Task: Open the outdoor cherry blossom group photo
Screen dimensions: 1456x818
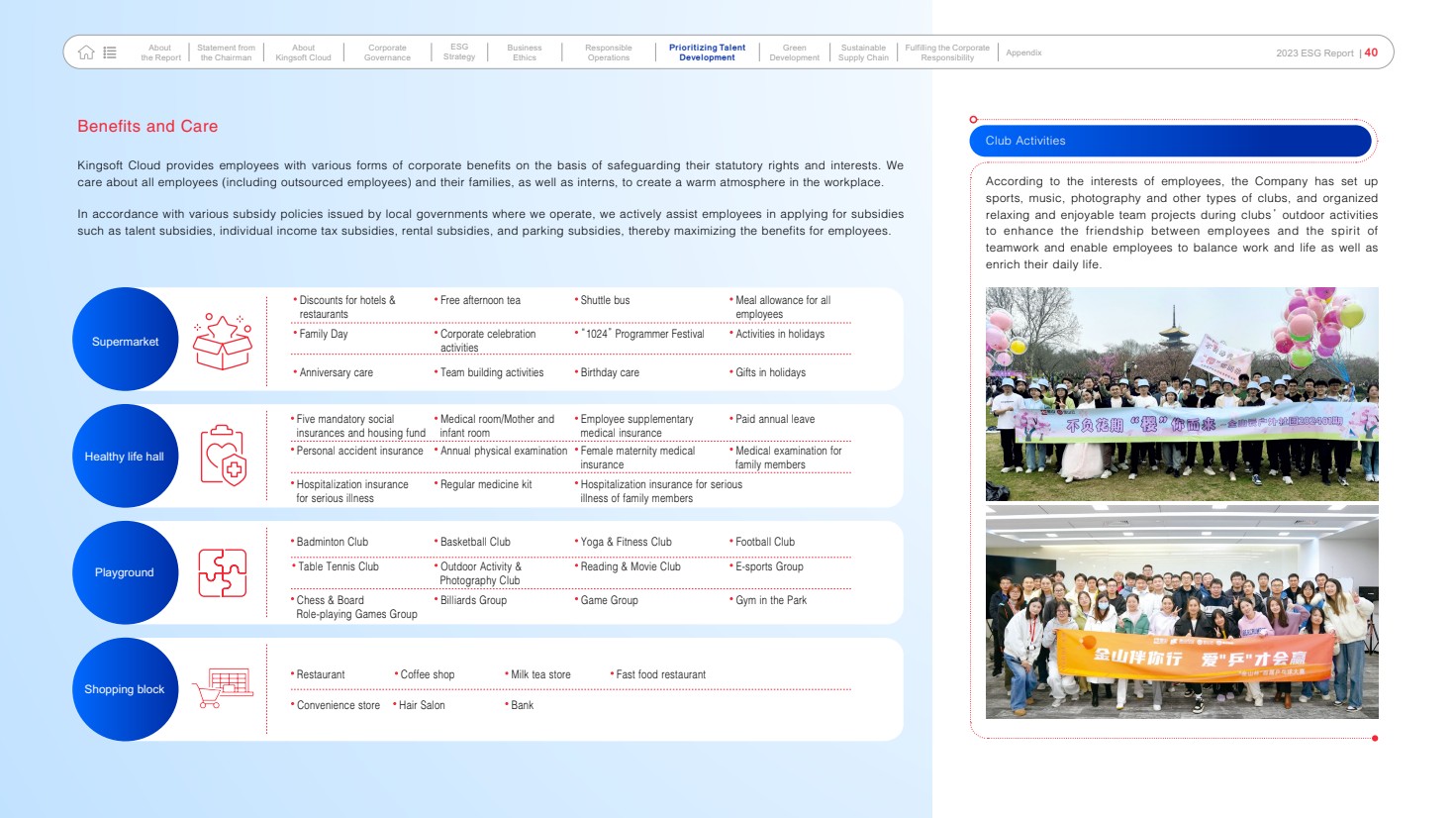Action: [1182, 394]
